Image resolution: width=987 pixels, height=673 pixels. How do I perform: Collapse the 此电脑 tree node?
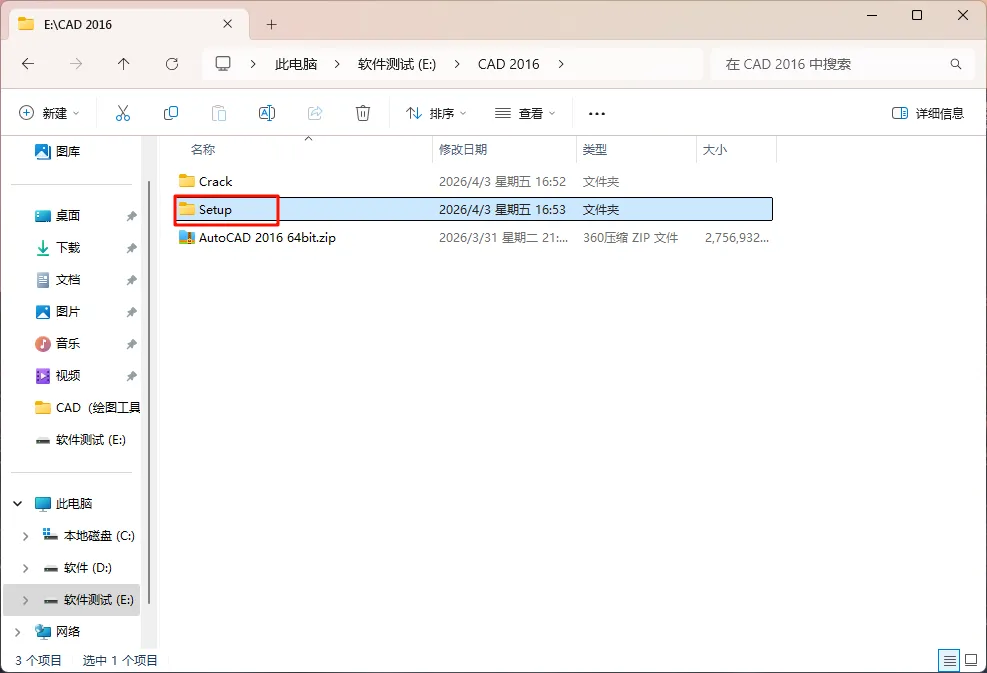(x=18, y=504)
